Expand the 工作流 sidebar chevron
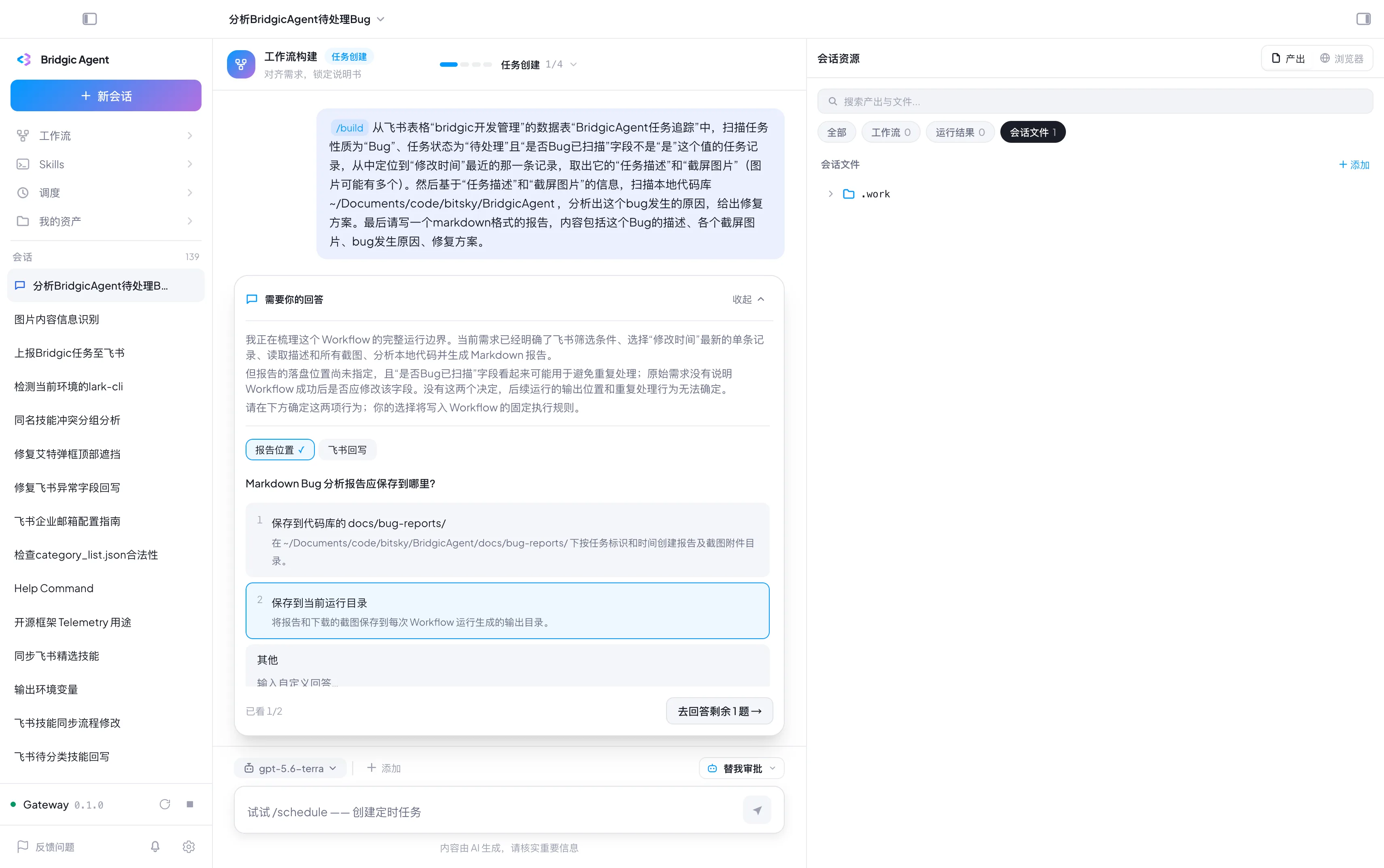 [x=190, y=135]
